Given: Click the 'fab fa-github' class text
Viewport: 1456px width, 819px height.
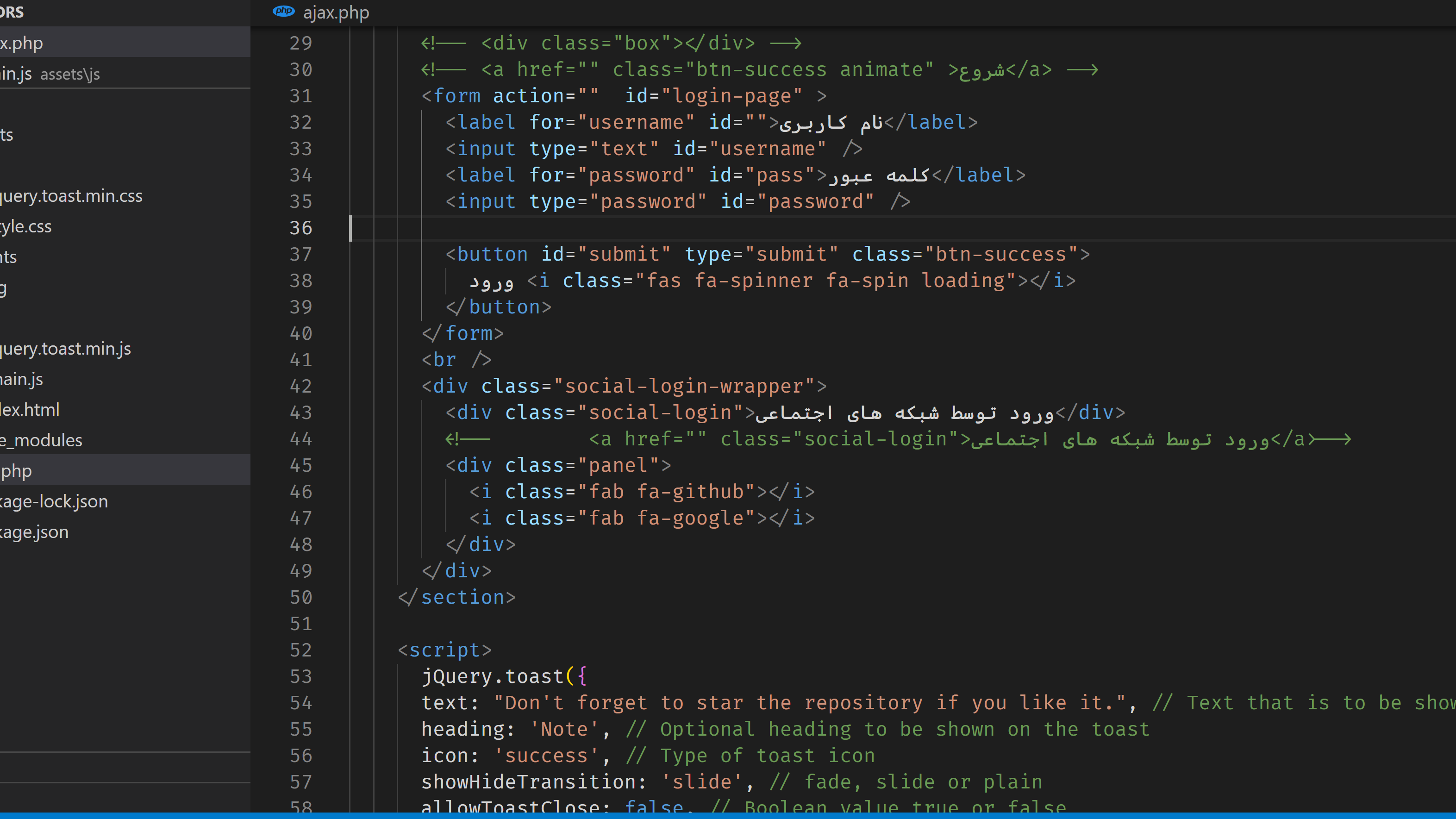Looking at the screenshot, I should [x=665, y=491].
